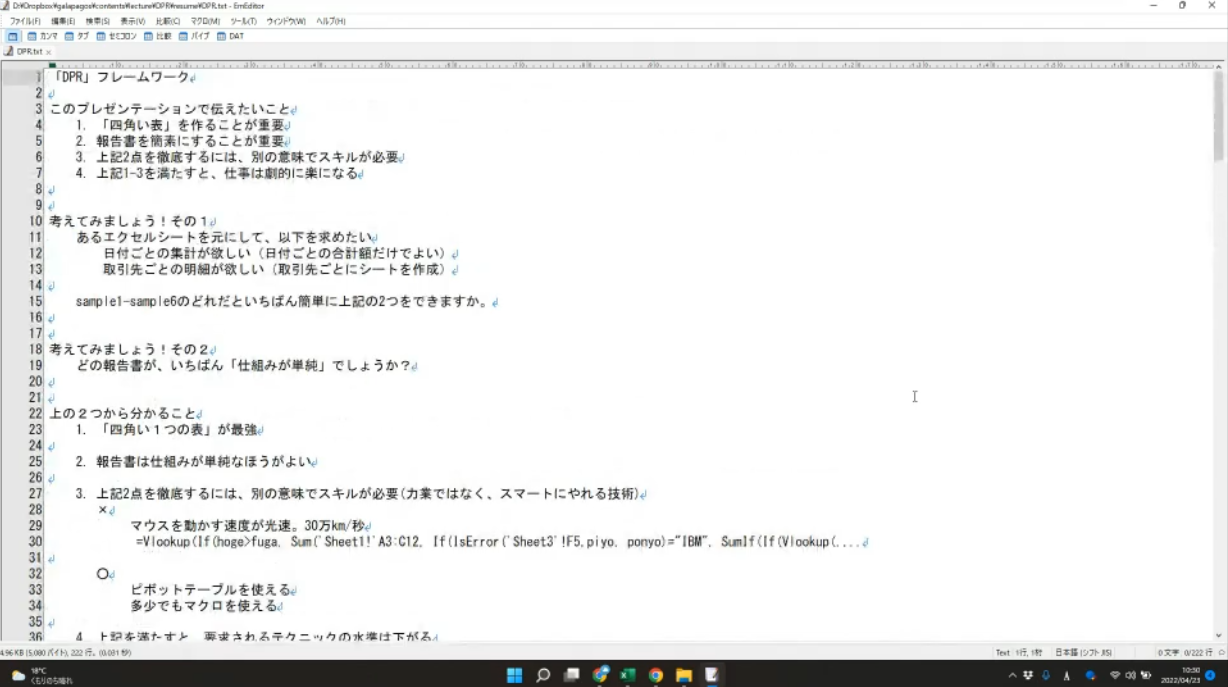The image size is (1228, 687).
Task: Close the DPR.txt tab
Action: point(48,52)
